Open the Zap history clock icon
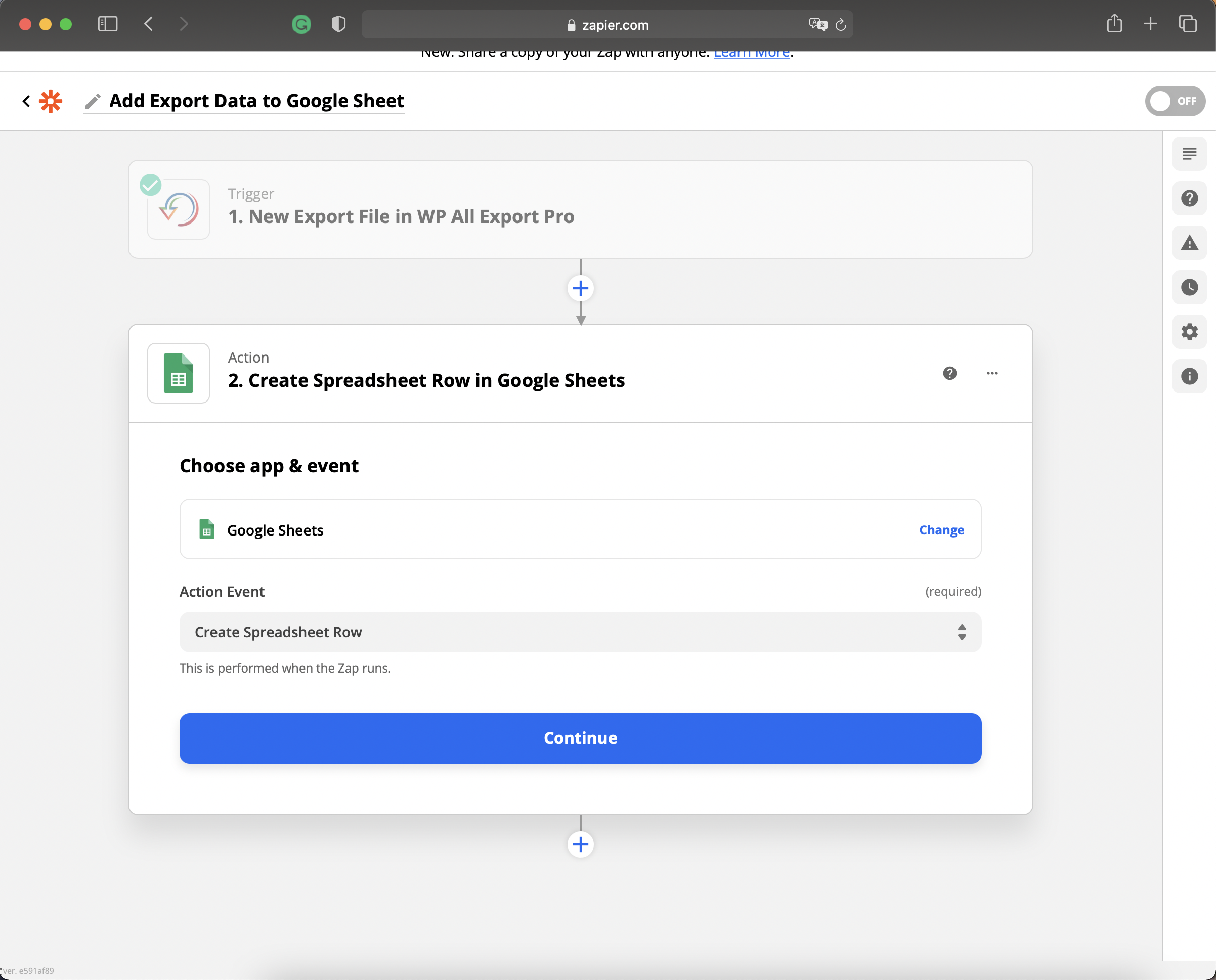 click(x=1189, y=287)
